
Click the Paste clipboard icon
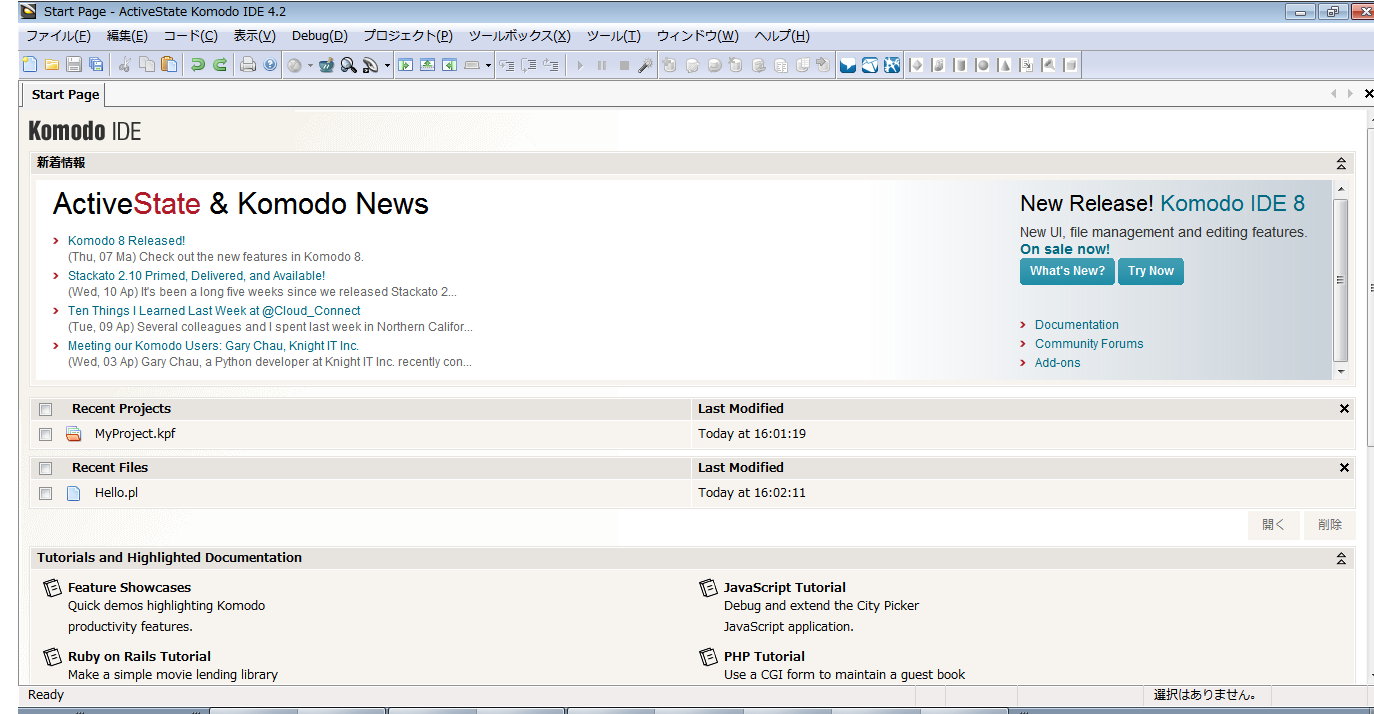pyautogui.click(x=169, y=65)
